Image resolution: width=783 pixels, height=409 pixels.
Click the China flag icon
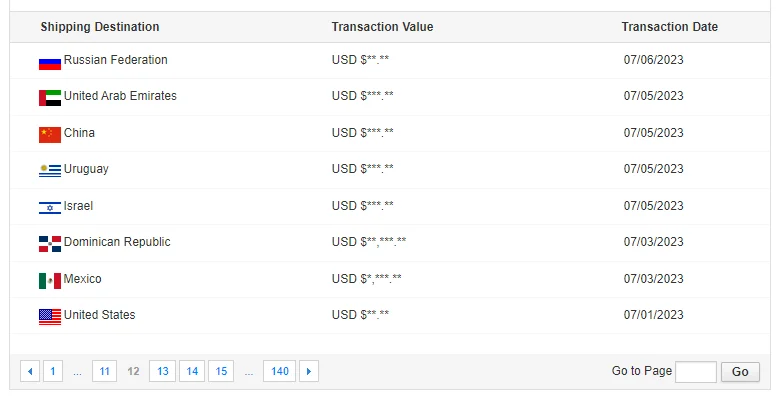point(50,134)
